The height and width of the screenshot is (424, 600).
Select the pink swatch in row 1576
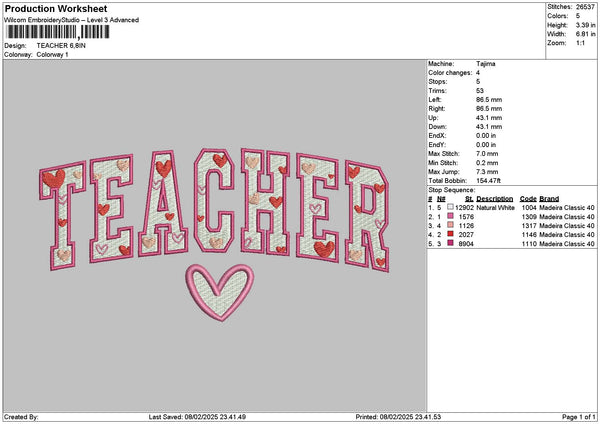click(450, 216)
